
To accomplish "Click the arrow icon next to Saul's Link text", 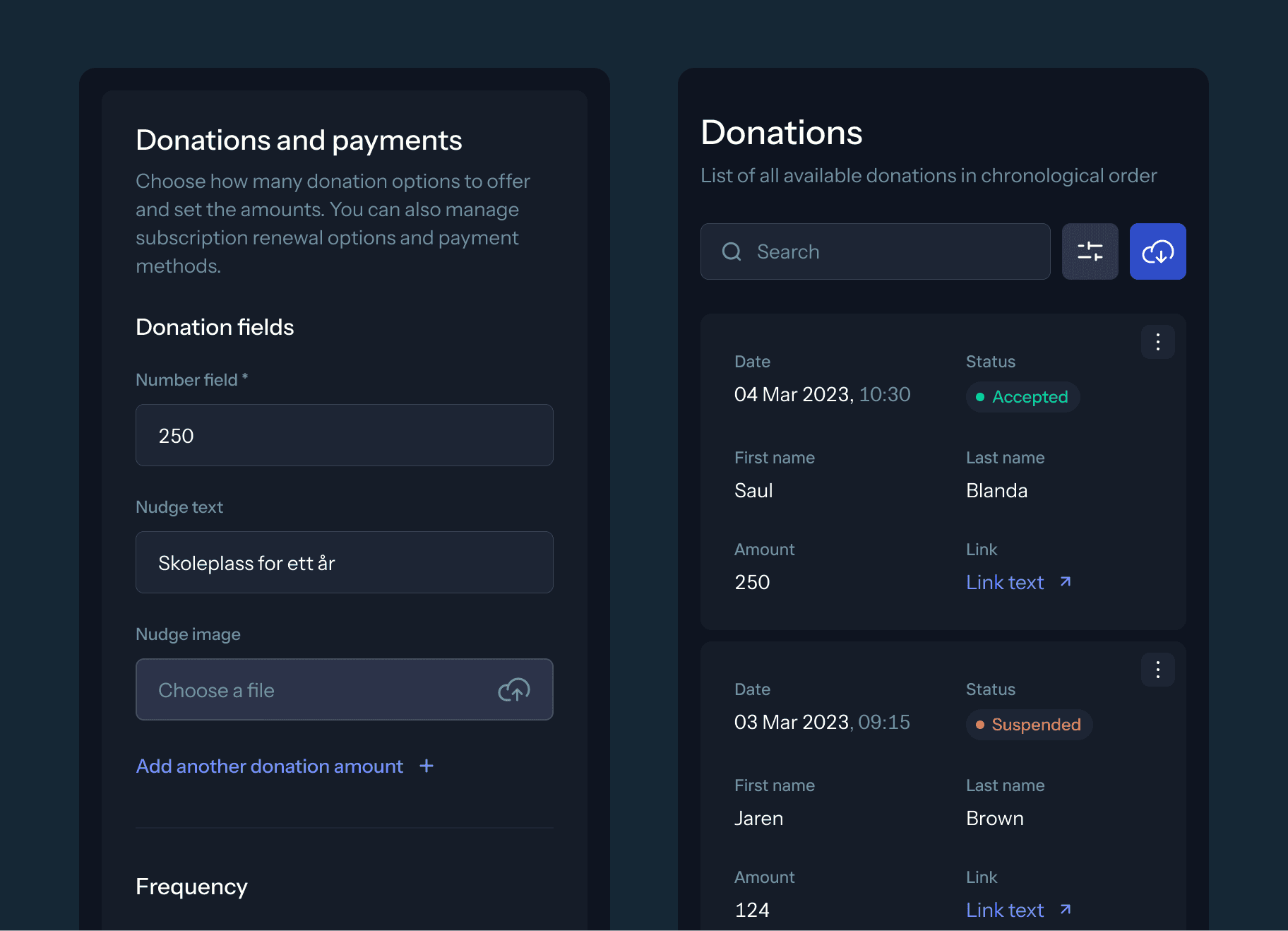I will [1066, 581].
